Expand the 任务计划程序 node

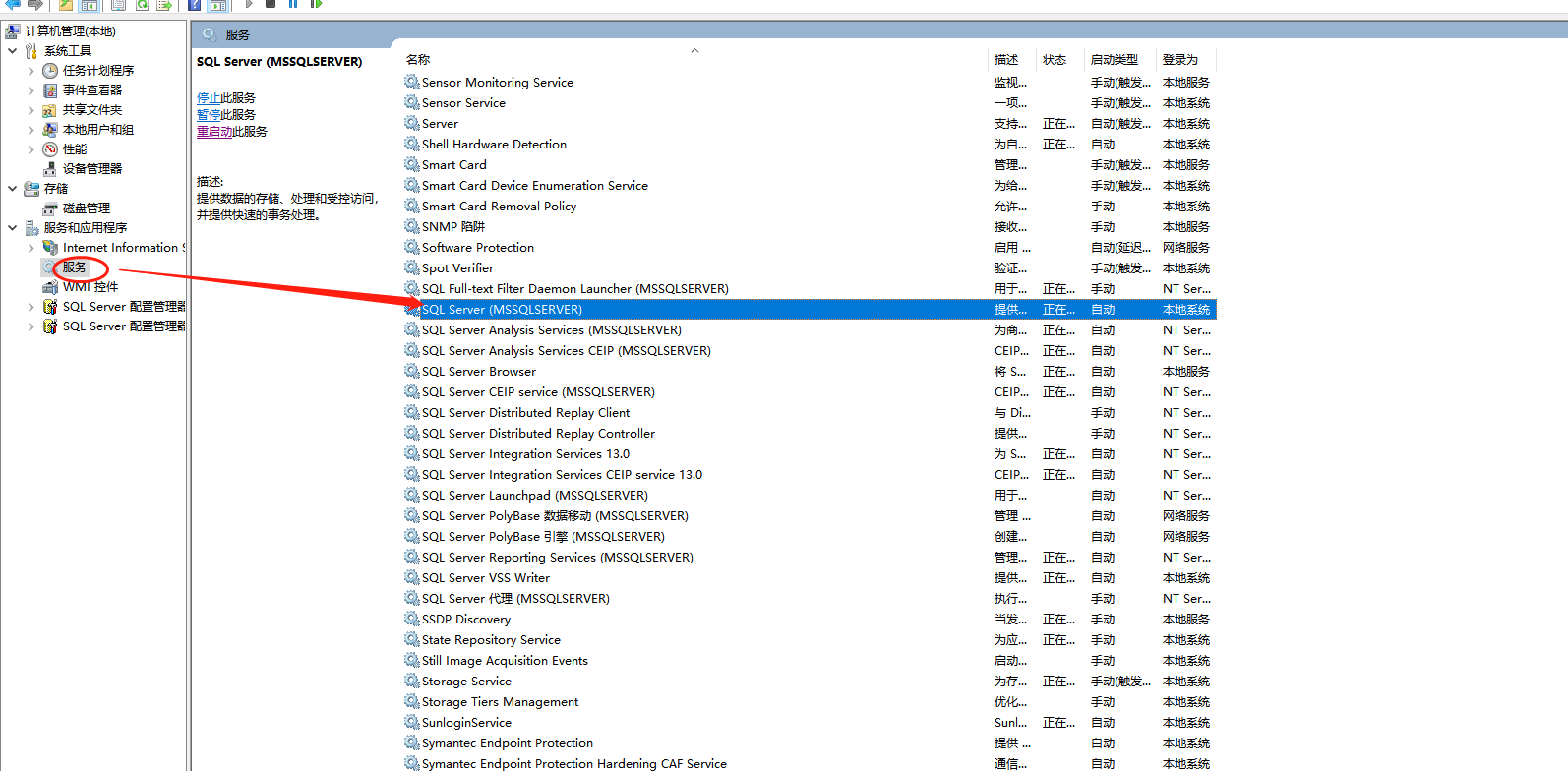[30, 71]
